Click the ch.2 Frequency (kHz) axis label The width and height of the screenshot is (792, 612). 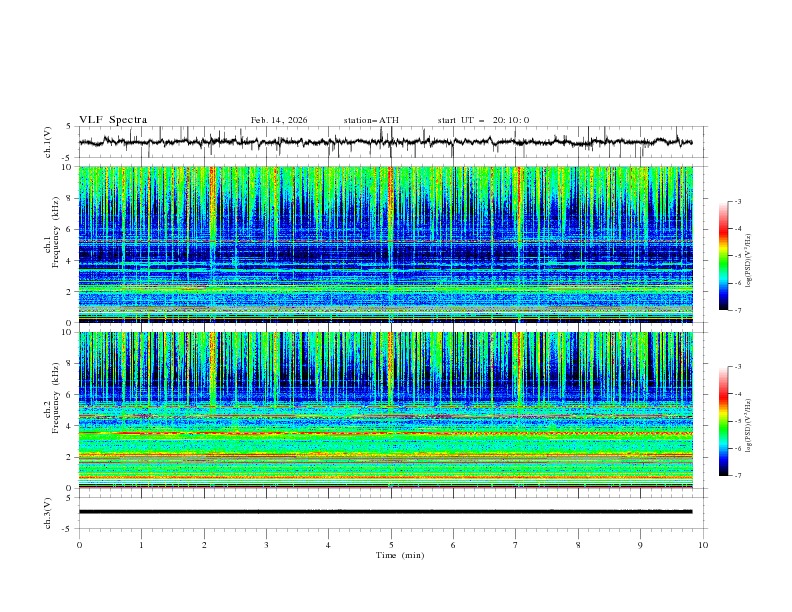(54, 410)
